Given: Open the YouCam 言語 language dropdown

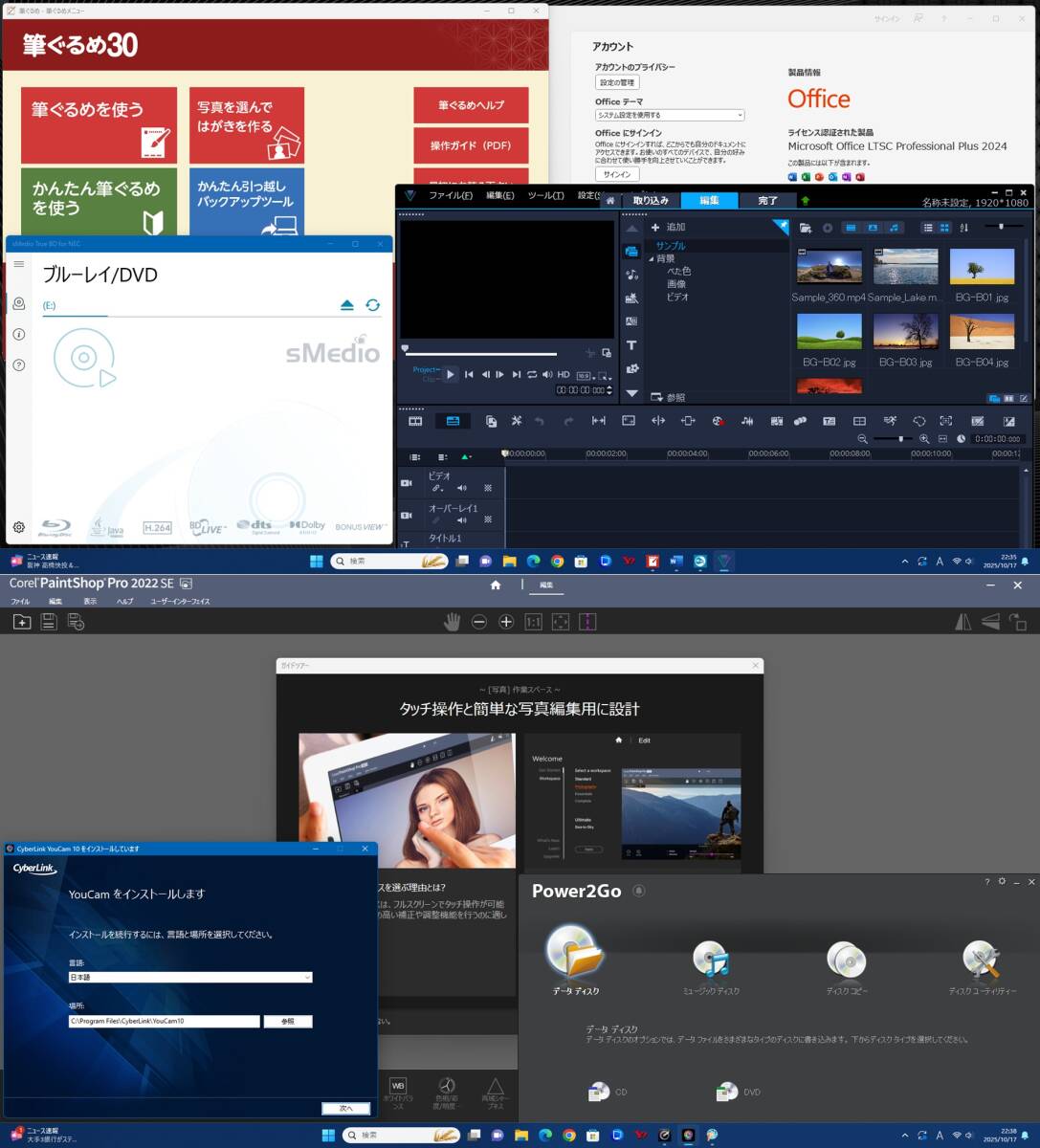Looking at the screenshot, I should pyautogui.click(x=190, y=978).
